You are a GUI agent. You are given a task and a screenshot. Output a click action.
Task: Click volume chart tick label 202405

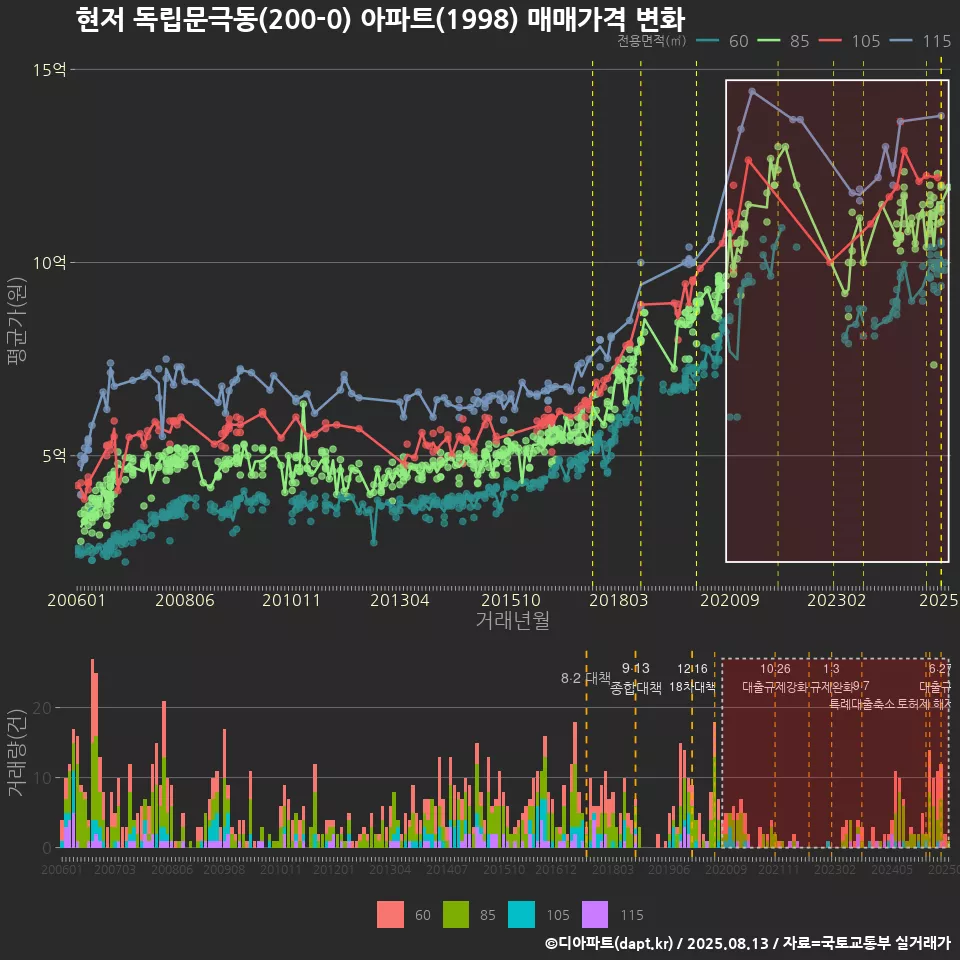pyautogui.click(x=892, y=869)
